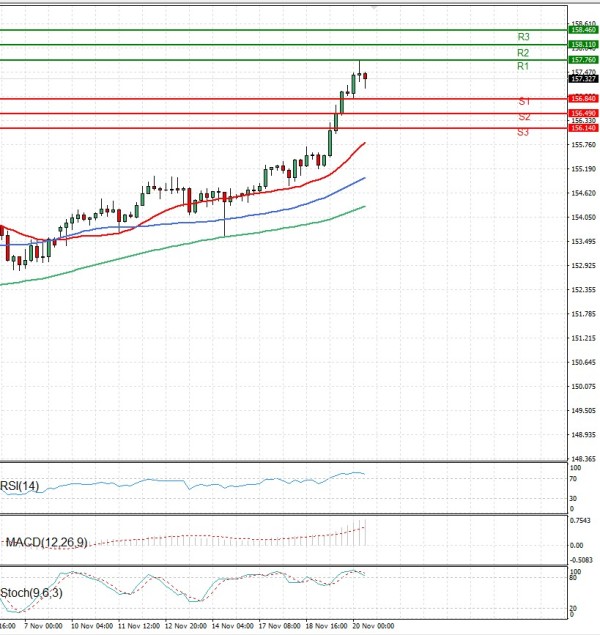Viewport: 600px width, 635px height.
Task: Click the chart shift triangle marker at top
Action: [x=375, y=5]
